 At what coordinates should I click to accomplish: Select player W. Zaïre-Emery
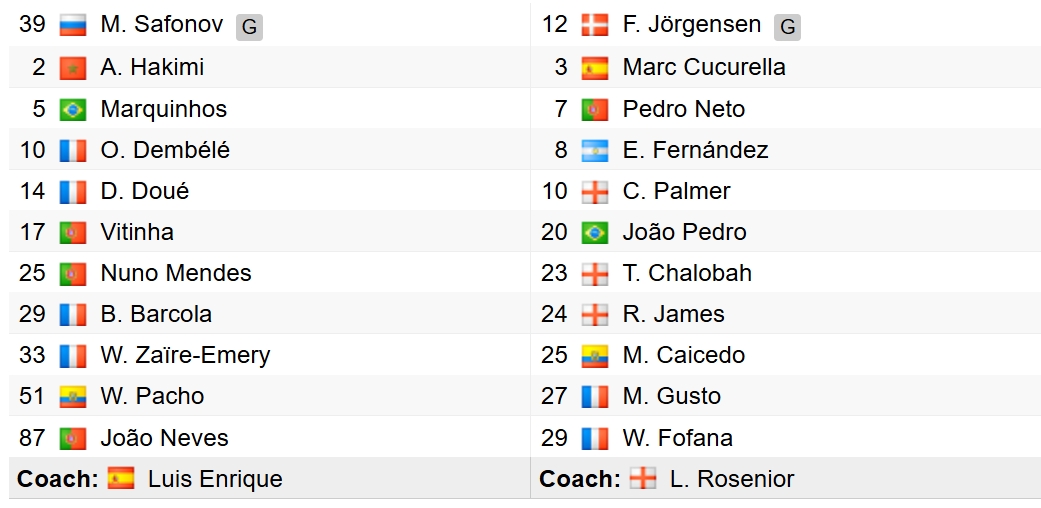click(185, 355)
